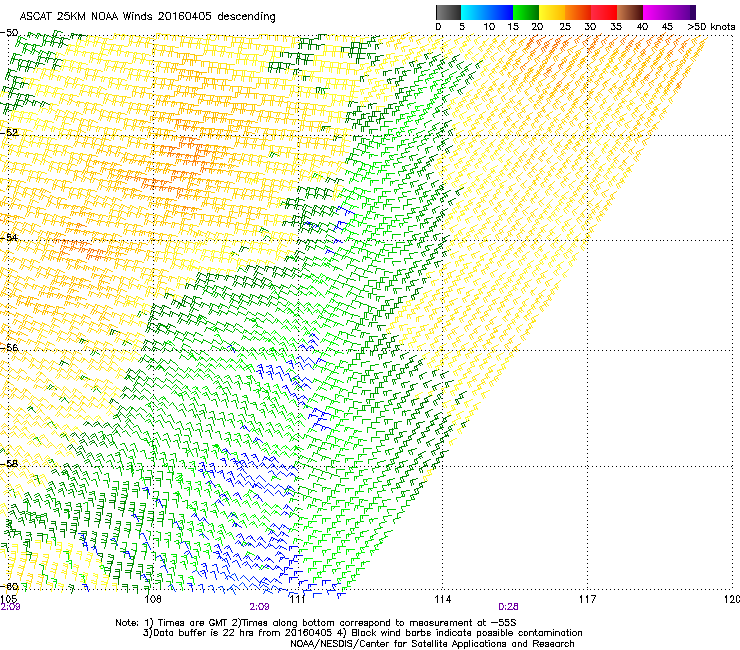Click the green 15-20 knots legend color
Screen dimensions: 740x650
pyautogui.click(x=526, y=12)
